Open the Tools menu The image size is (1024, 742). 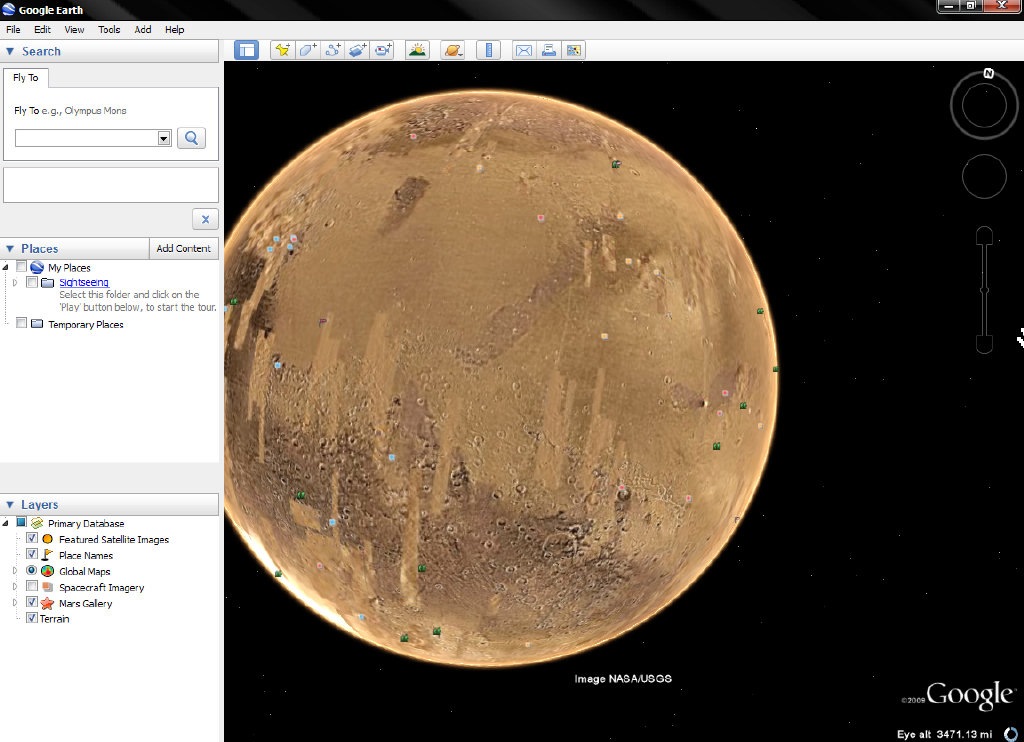[x=109, y=29]
